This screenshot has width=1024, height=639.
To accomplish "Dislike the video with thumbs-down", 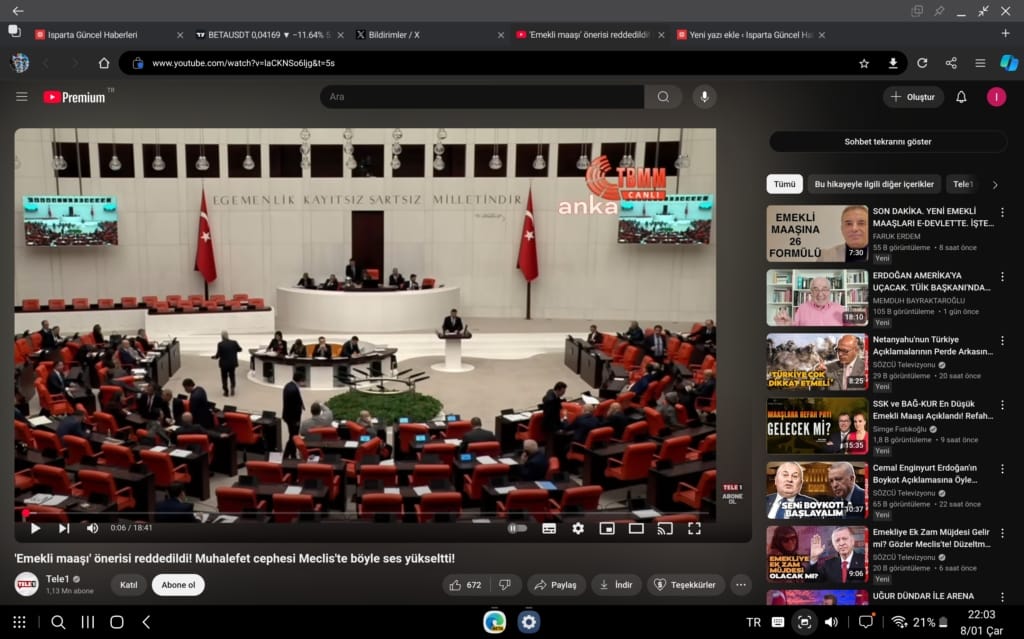I will point(505,585).
